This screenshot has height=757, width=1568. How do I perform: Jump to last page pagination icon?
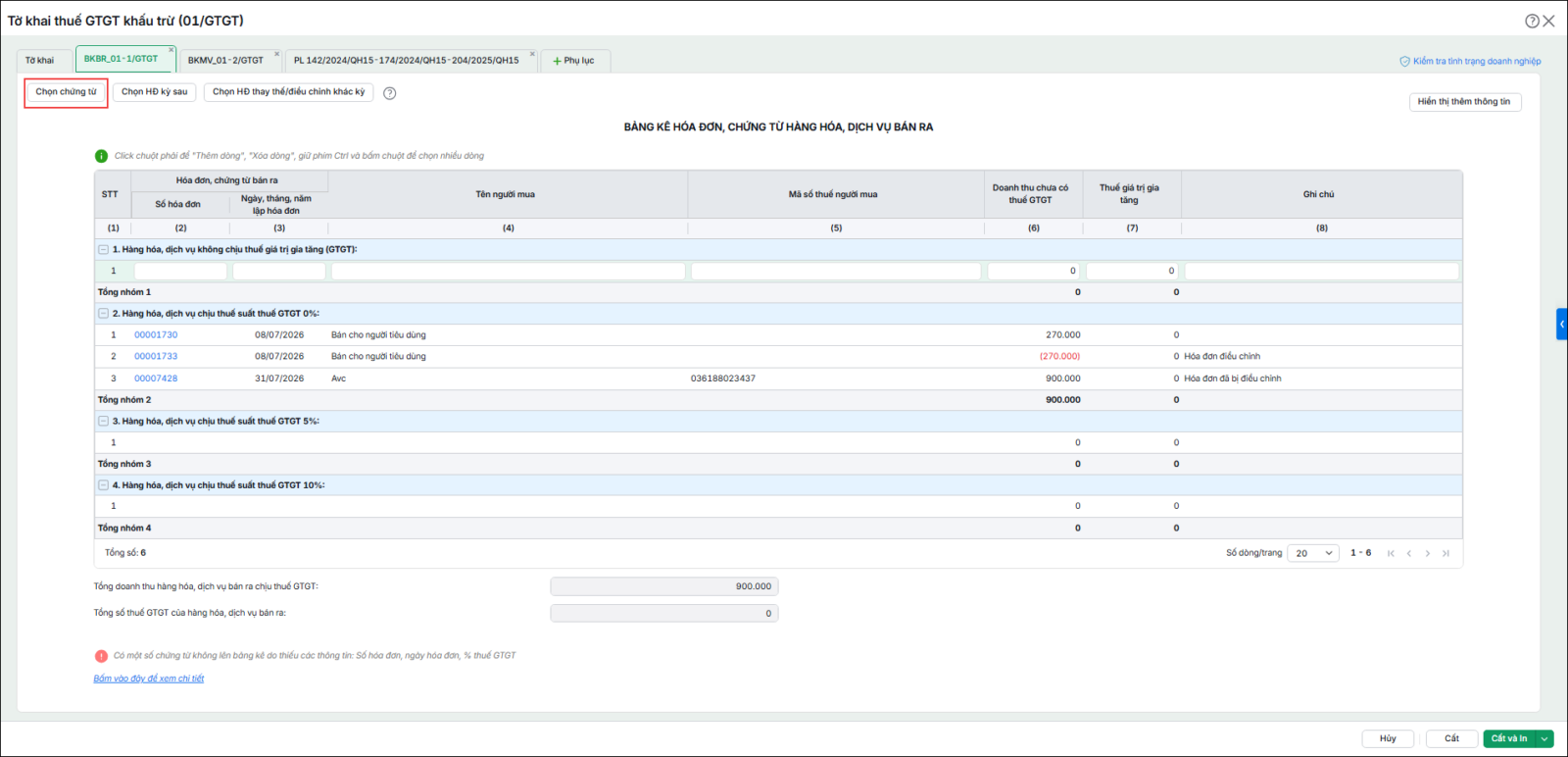1445,553
